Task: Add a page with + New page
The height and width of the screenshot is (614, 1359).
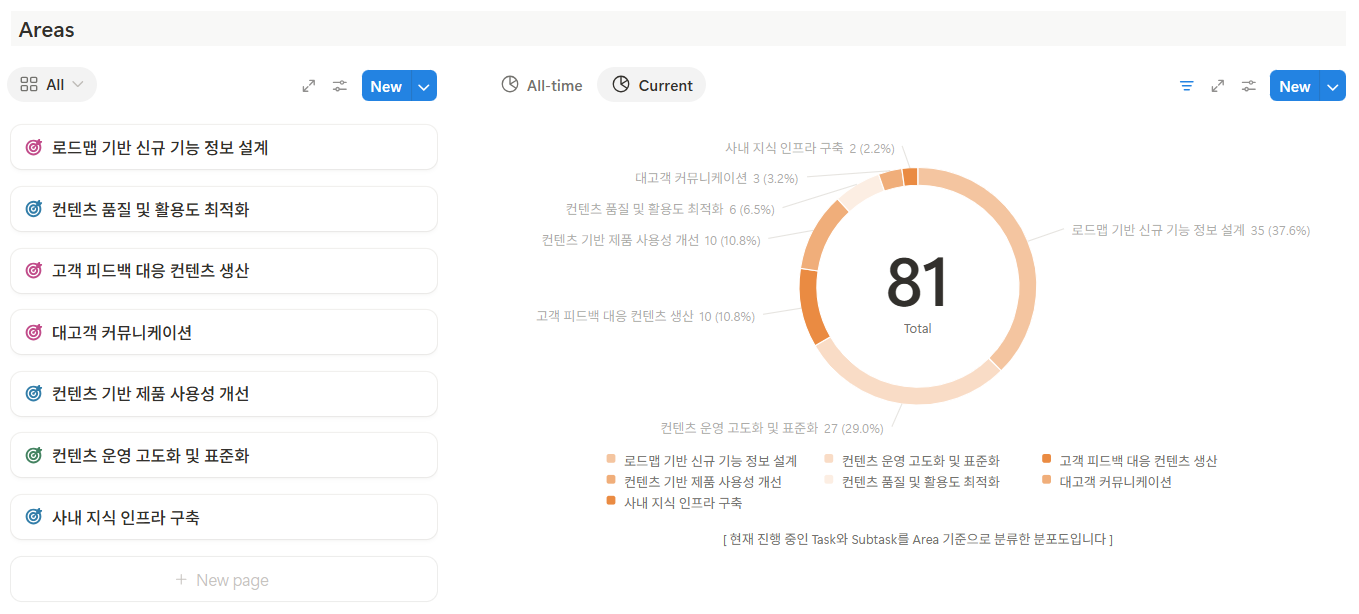Action: click(223, 580)
